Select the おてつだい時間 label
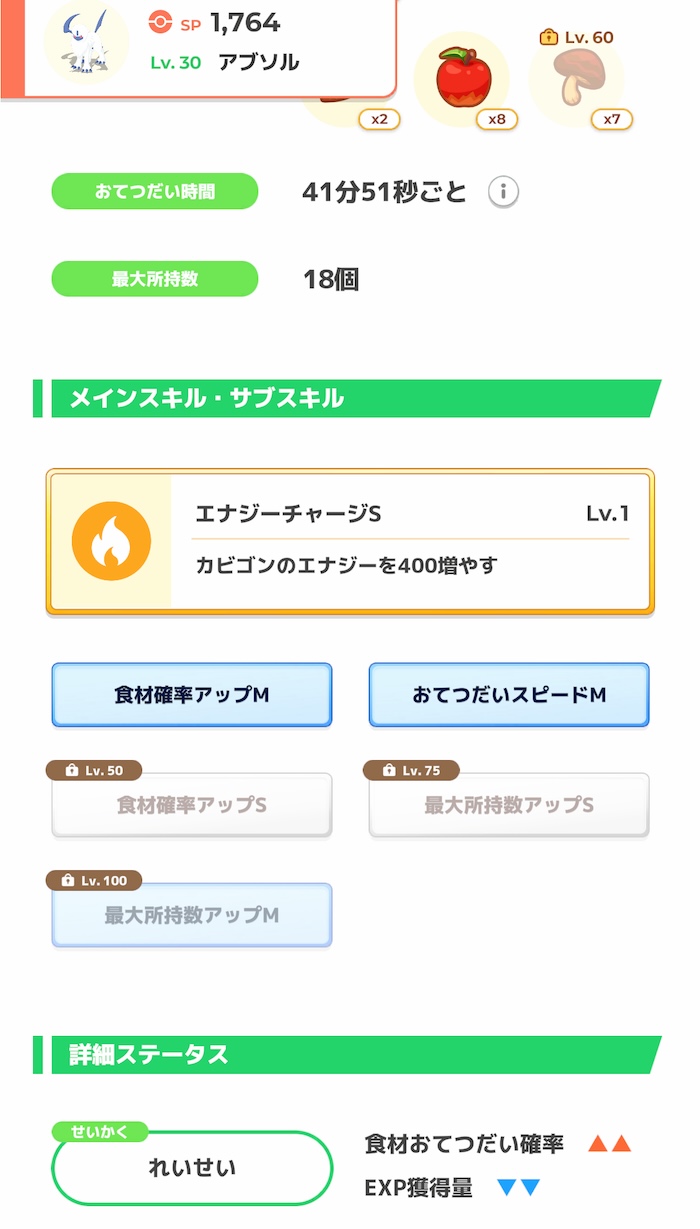700x1229 pixels. coord(154,190)
